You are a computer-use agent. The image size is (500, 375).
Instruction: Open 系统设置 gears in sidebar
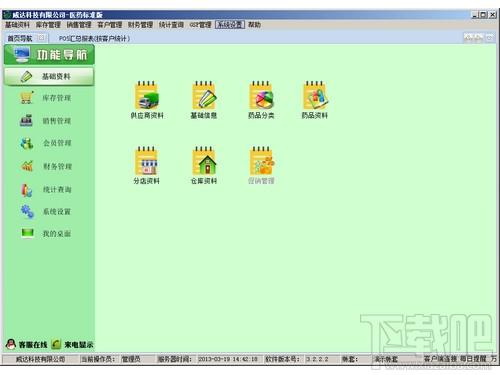click(x=46, y=212)
